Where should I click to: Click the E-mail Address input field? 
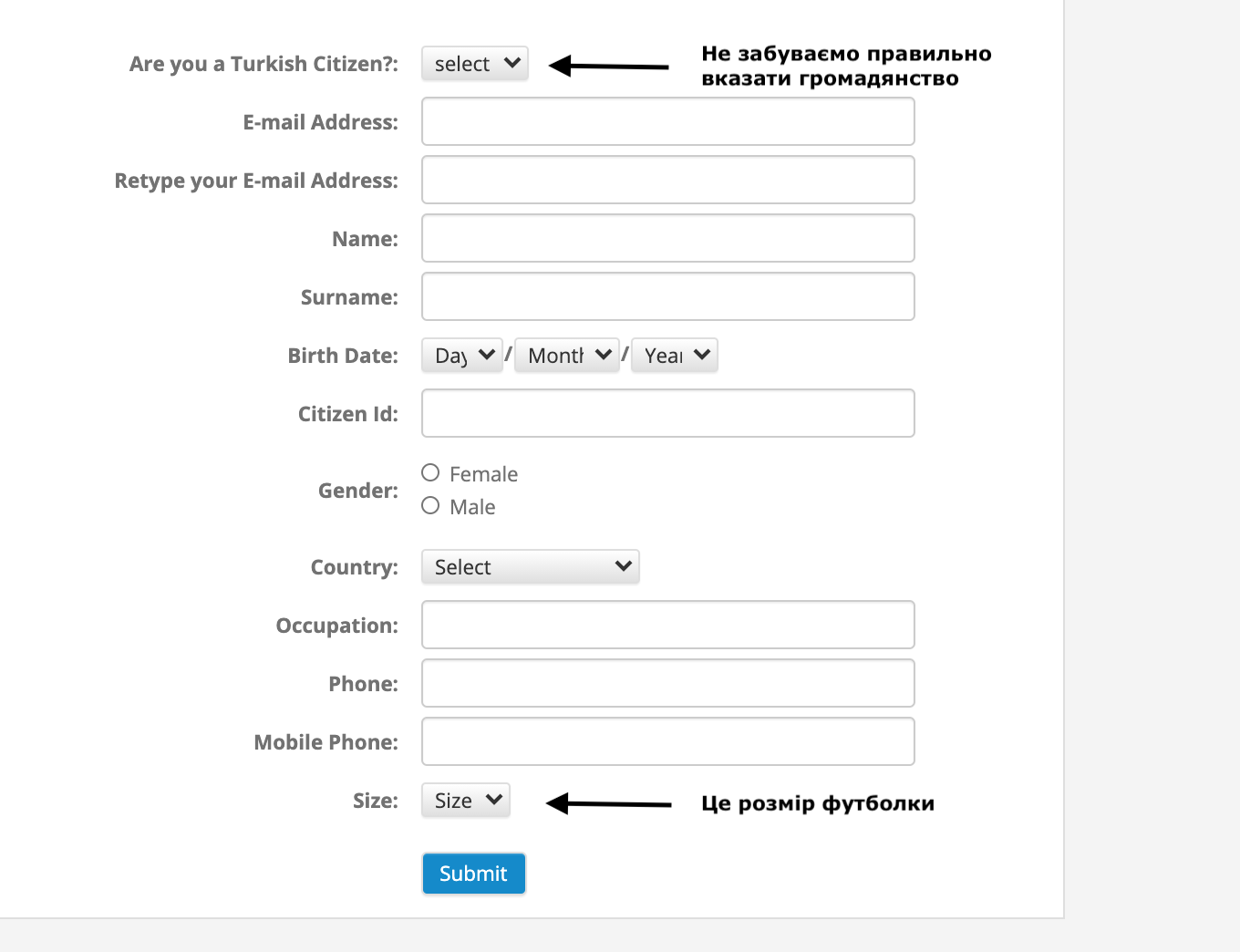click(x=668, y=121)
